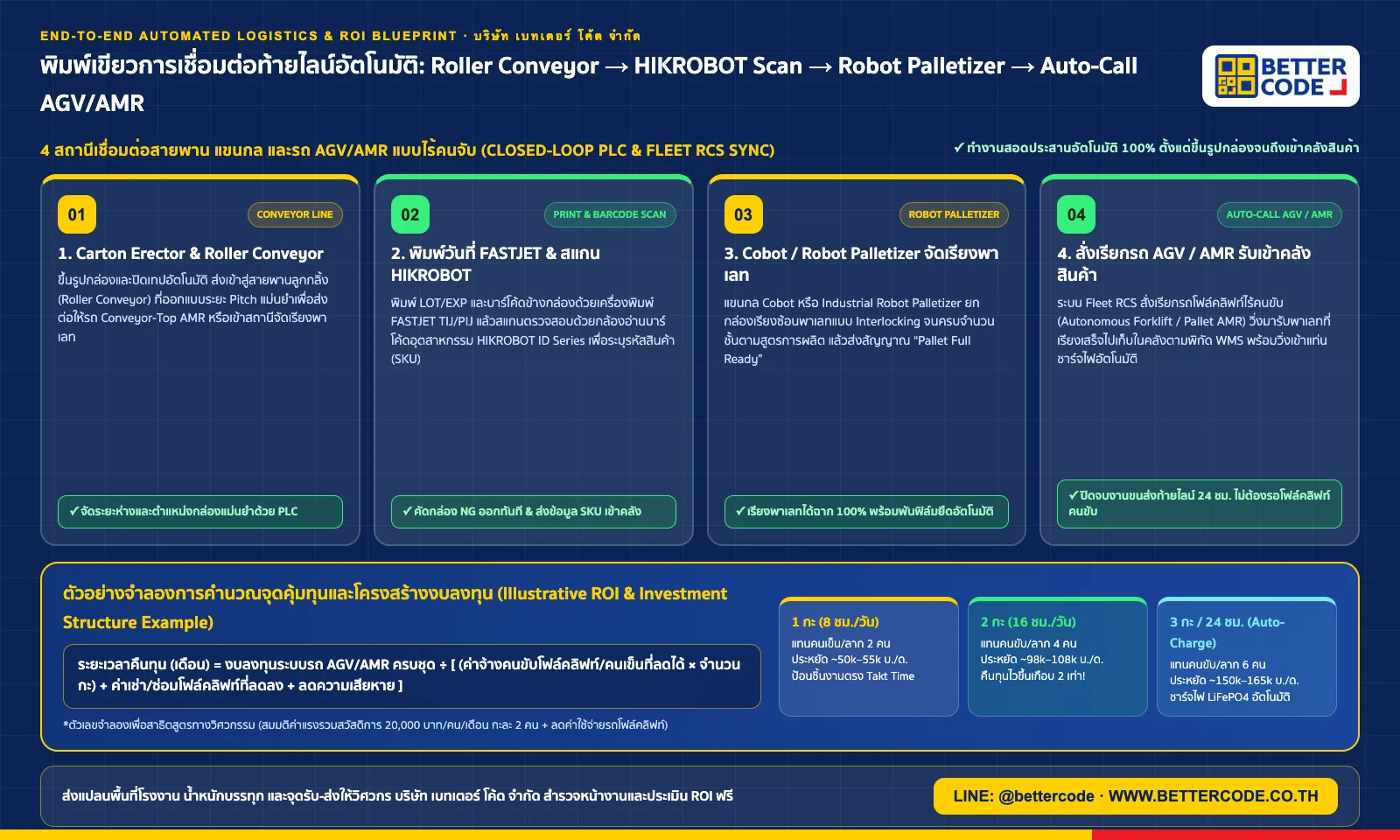1400x840 pixels.
Task: Click the green text "ทำงานสอดประสานอัตโนมัติ 100%"
Action: pos(1157,148)
